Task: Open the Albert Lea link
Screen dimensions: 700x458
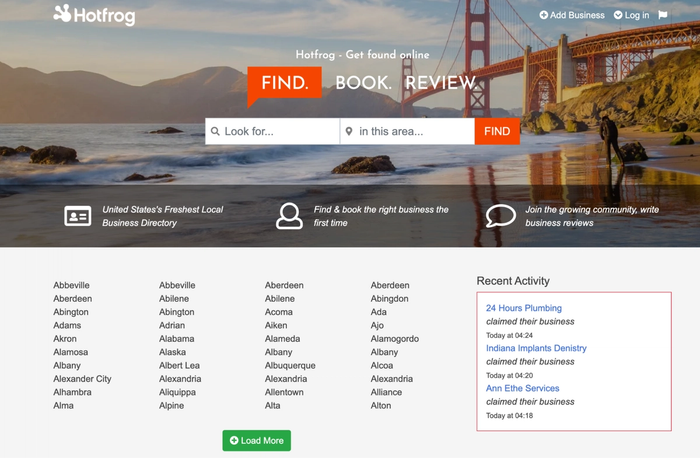Action: [179, 366]
